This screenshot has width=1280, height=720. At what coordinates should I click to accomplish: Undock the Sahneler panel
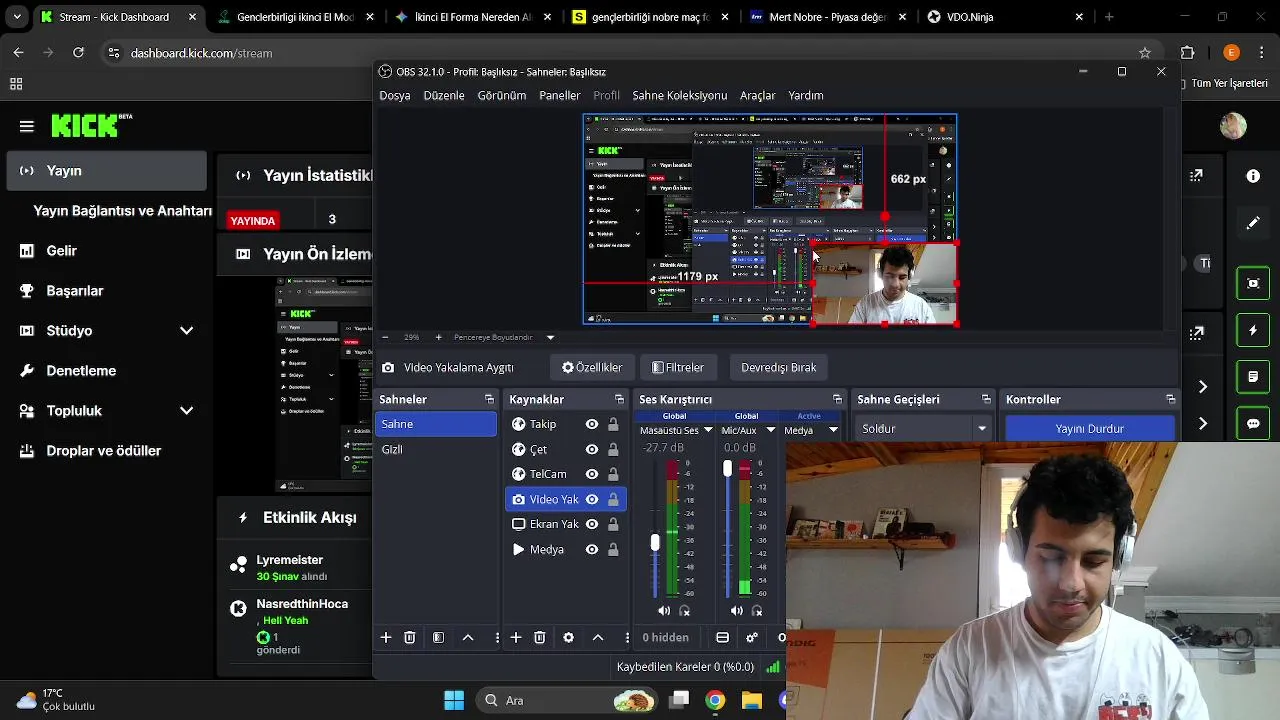(x=489, y=399)
